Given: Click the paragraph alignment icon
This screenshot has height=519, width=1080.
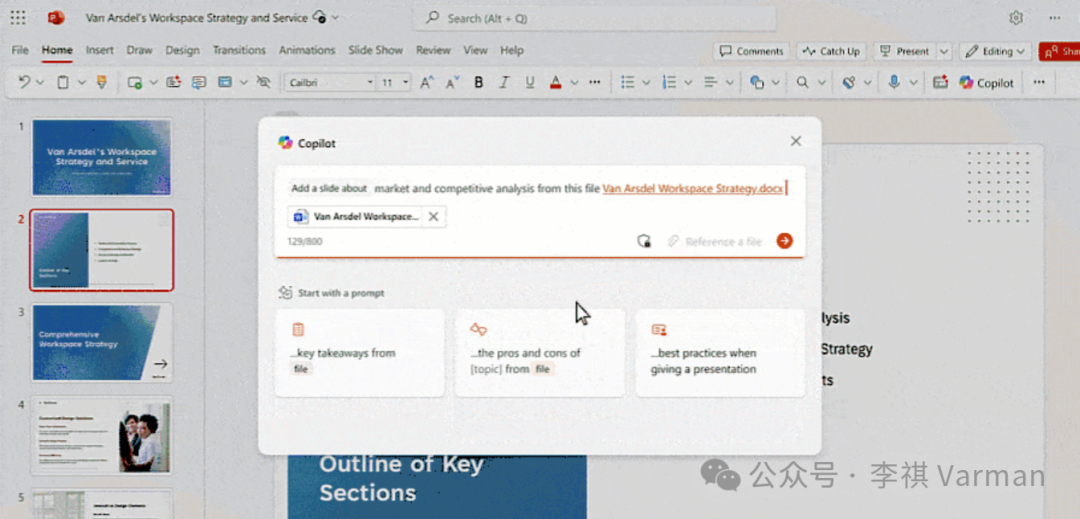Looking at the screenshot, I should click(x=711, y=83).
